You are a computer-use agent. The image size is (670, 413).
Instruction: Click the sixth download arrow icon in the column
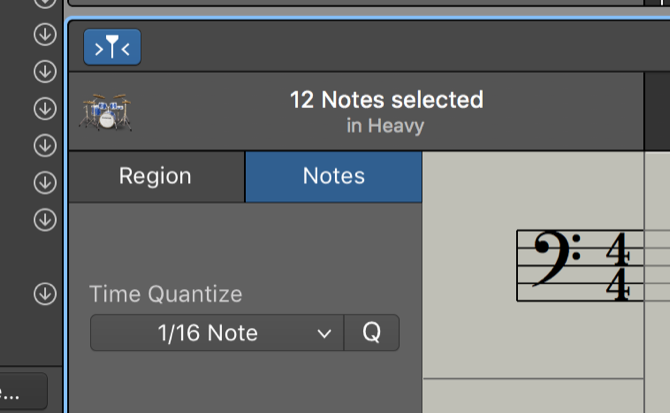click(x=44, y=219)
